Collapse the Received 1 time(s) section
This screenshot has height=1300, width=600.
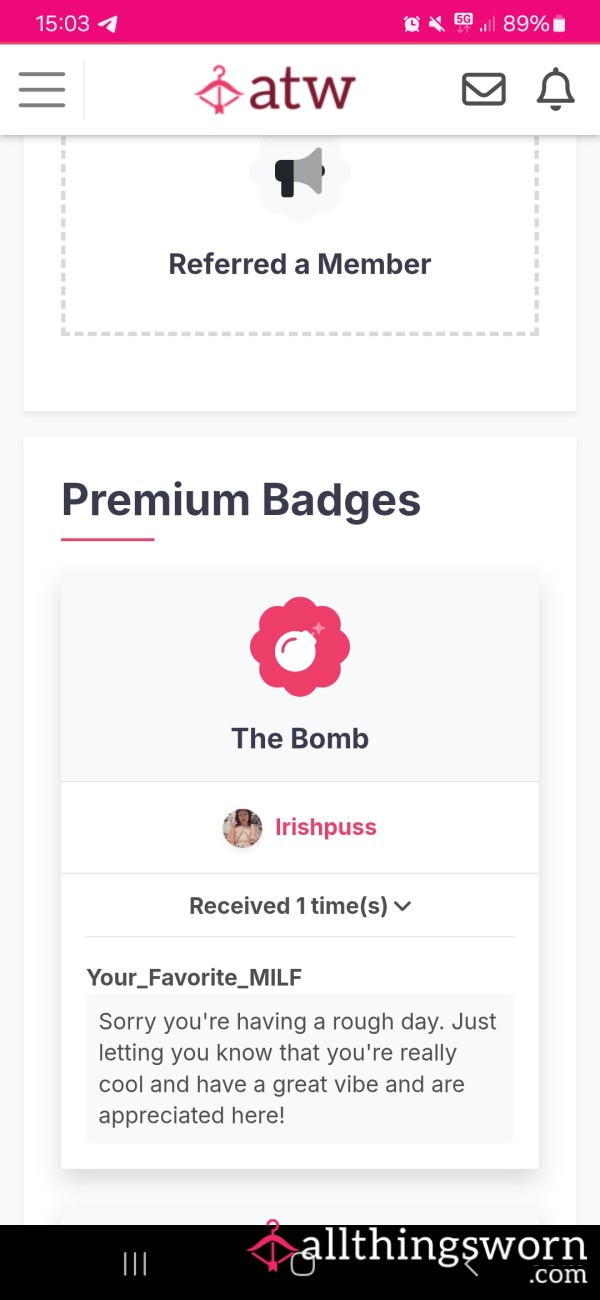pos(300,906)
